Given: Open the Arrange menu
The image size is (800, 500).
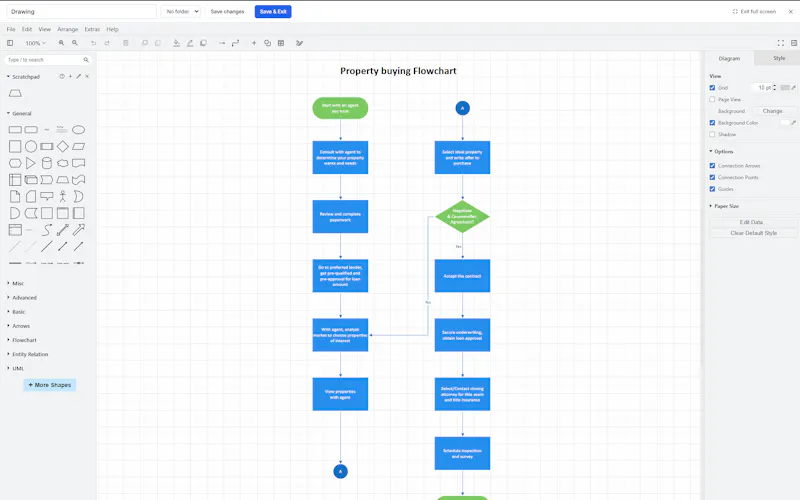Looking at the screenshot, I should (68, 30).
